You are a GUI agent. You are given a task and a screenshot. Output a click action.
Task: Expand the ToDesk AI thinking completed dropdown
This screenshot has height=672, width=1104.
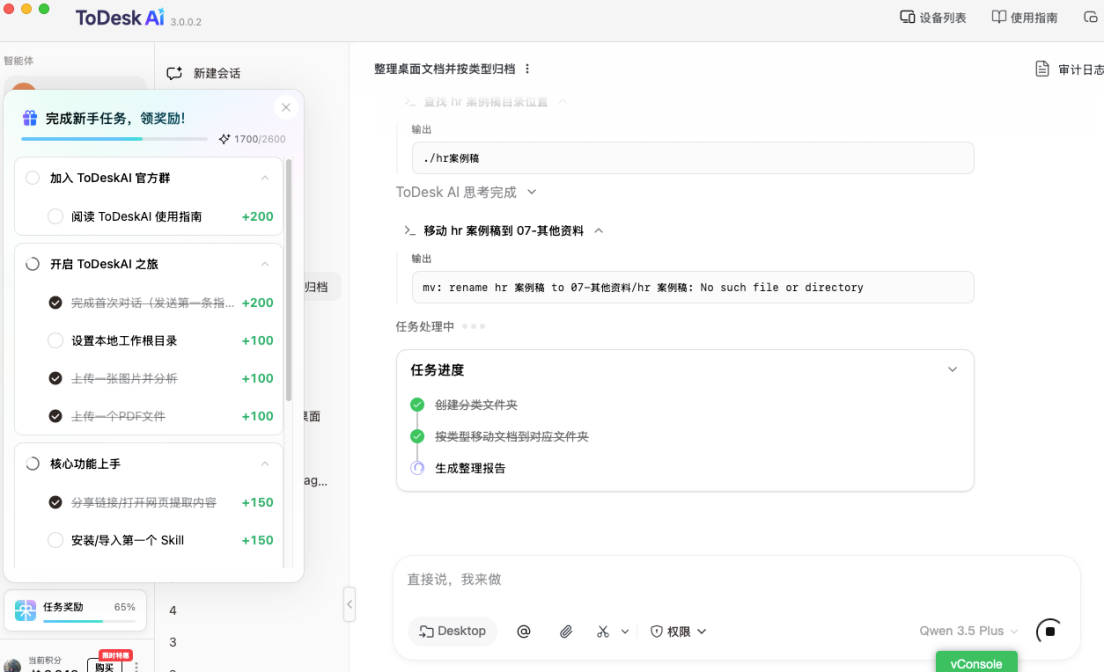pos(532,192)
